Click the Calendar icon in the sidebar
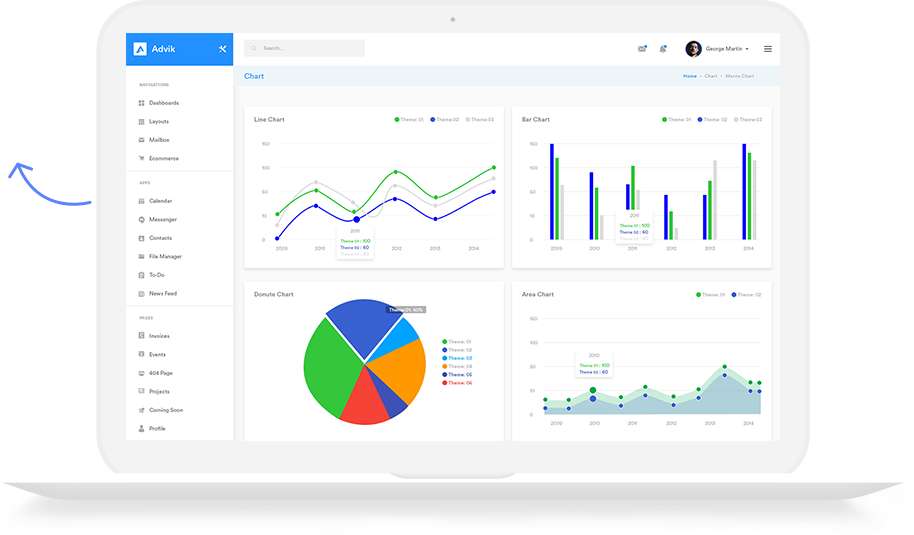Image resolution: width=914 pixels, height=535 pixels. point(141,201)
